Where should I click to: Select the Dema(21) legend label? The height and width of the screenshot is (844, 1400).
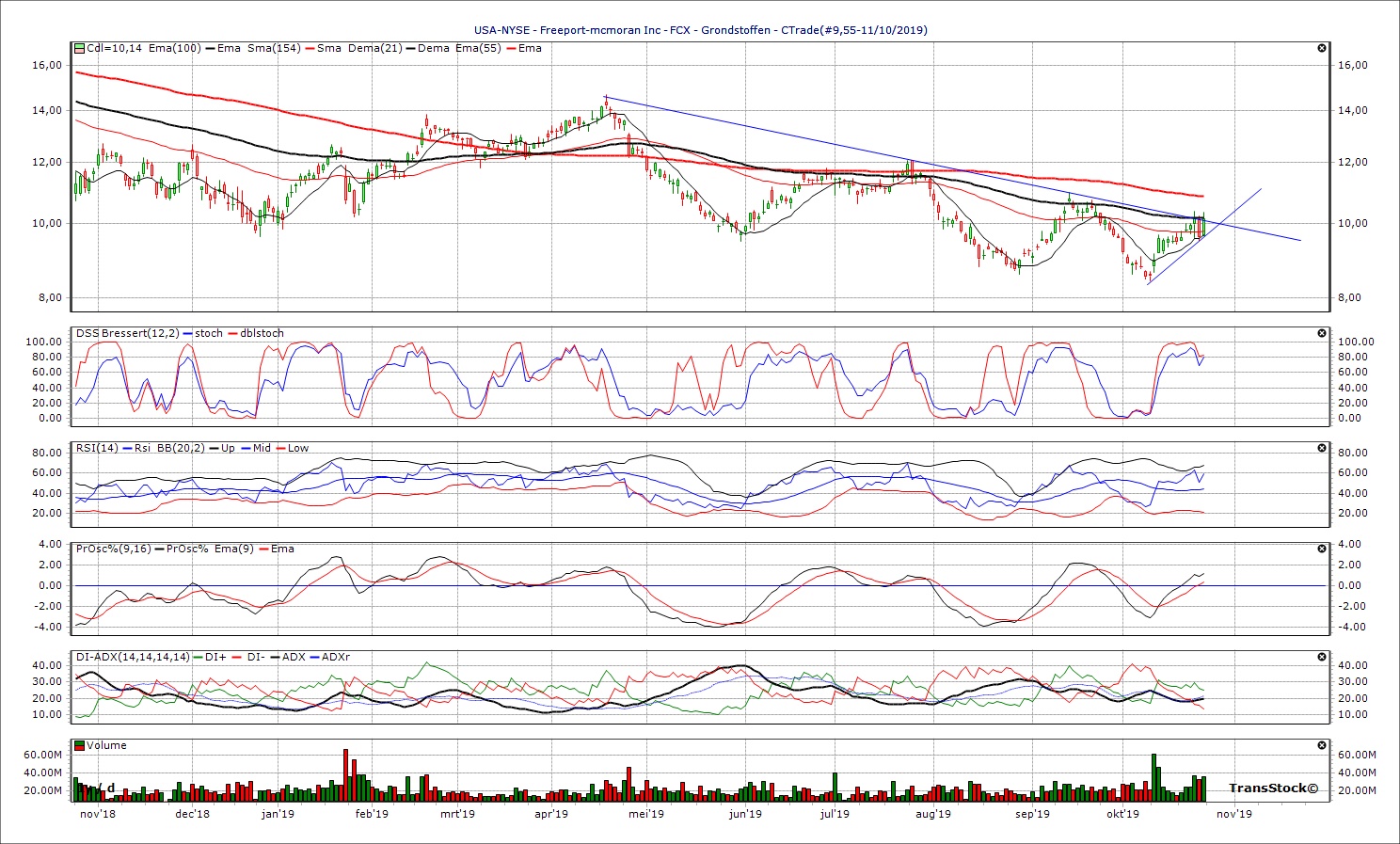tap(374, 48)
